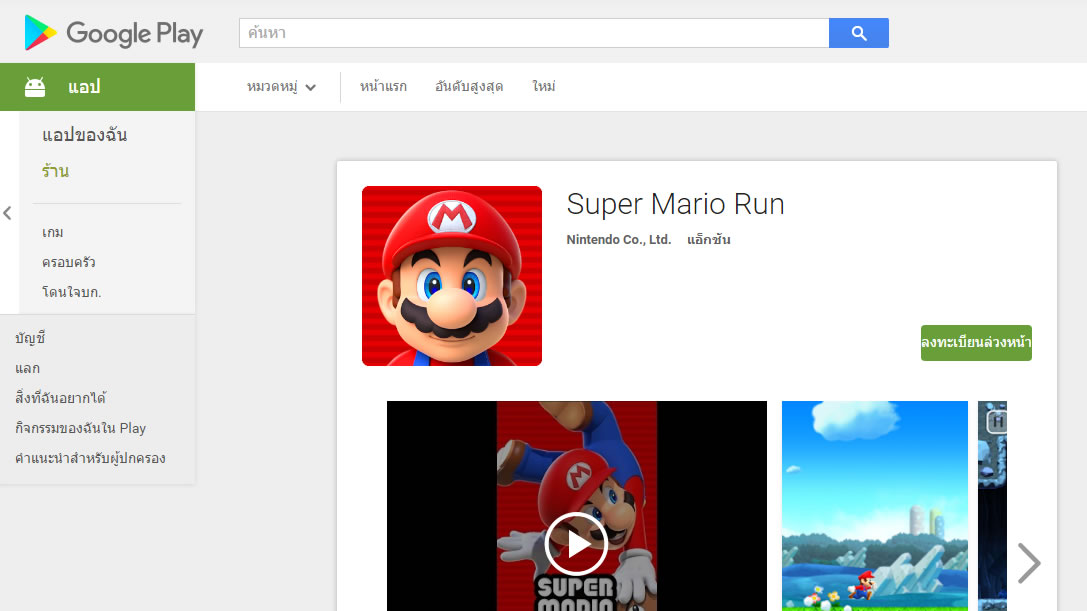Go to the หน้าแรก tab
1087x611 pixels.
point(383,87)
